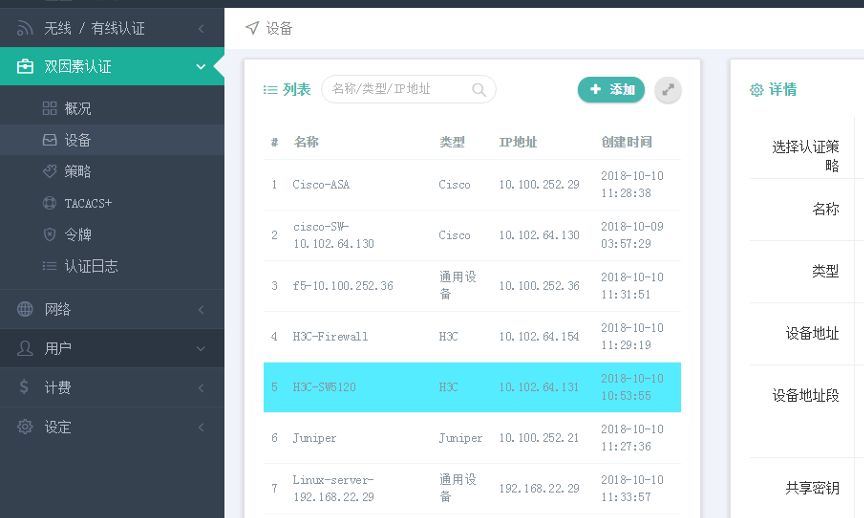This screenshot has width=864, height=518.
Task: Click the tag icon beside 策略
Action: [x=50, y=171]
